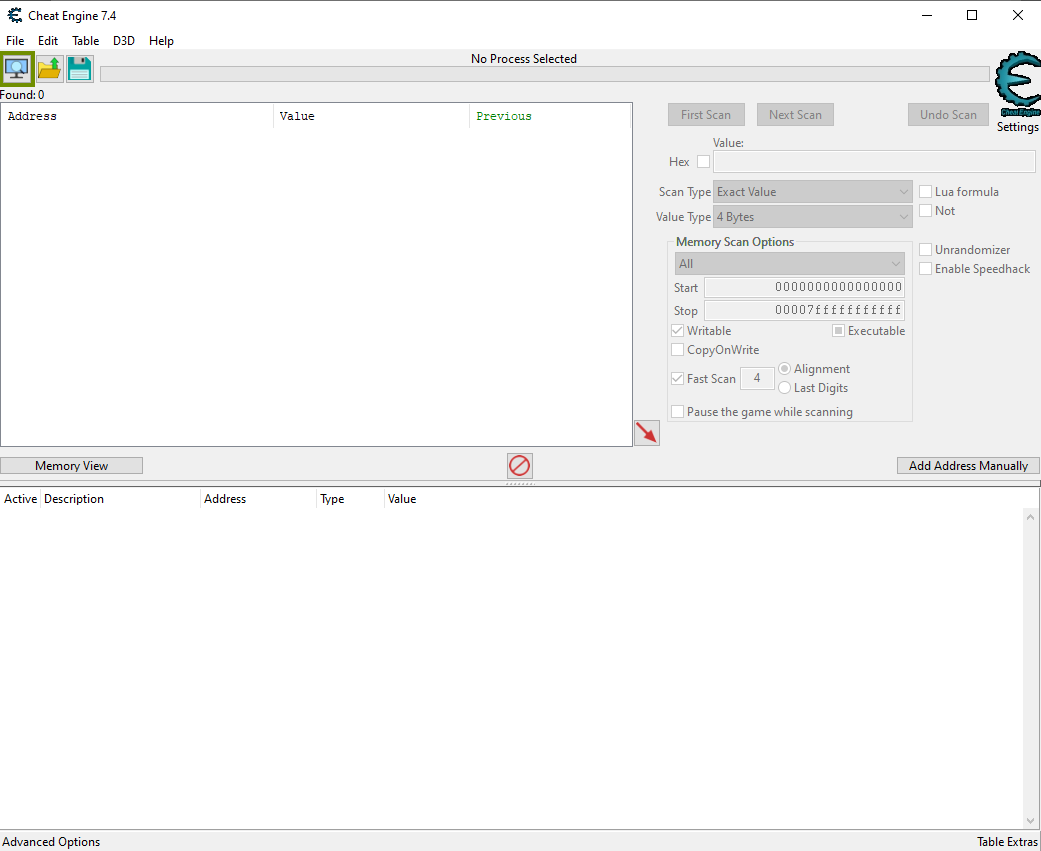Image resolution: width=1041 pixels, height=851 pixels.
Task: Open Memory View
Action: pos(71,465)
